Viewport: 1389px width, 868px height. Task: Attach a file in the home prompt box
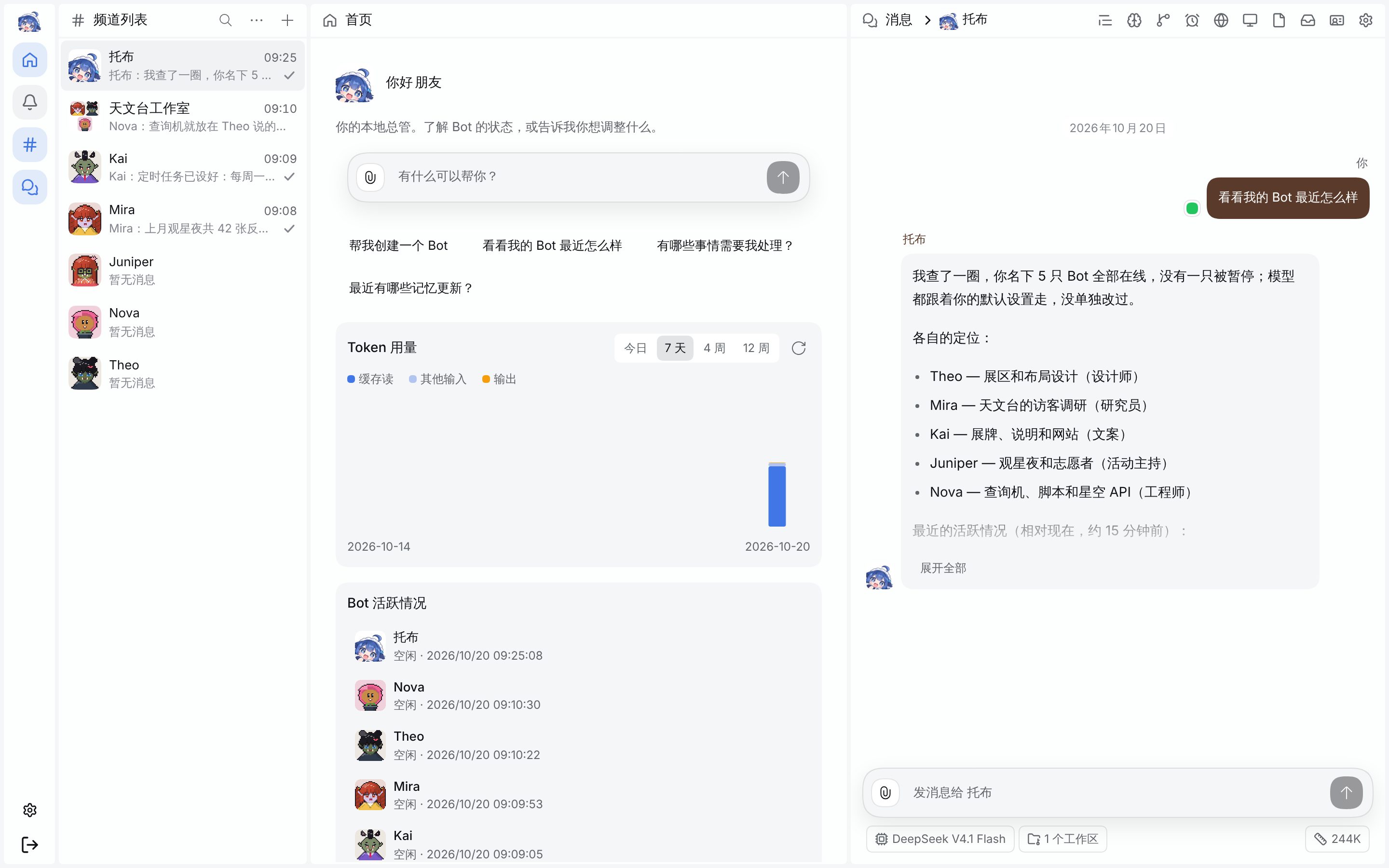click(370, 177)
